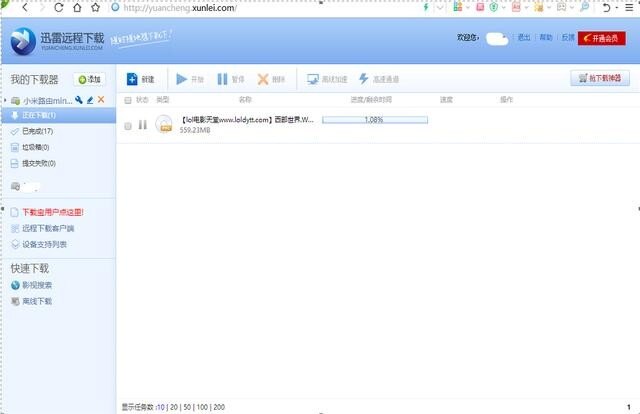640x414 pixels.
Task: Open the browser hamburger menu
Action: pyautogui.click(x=630, y=8)
